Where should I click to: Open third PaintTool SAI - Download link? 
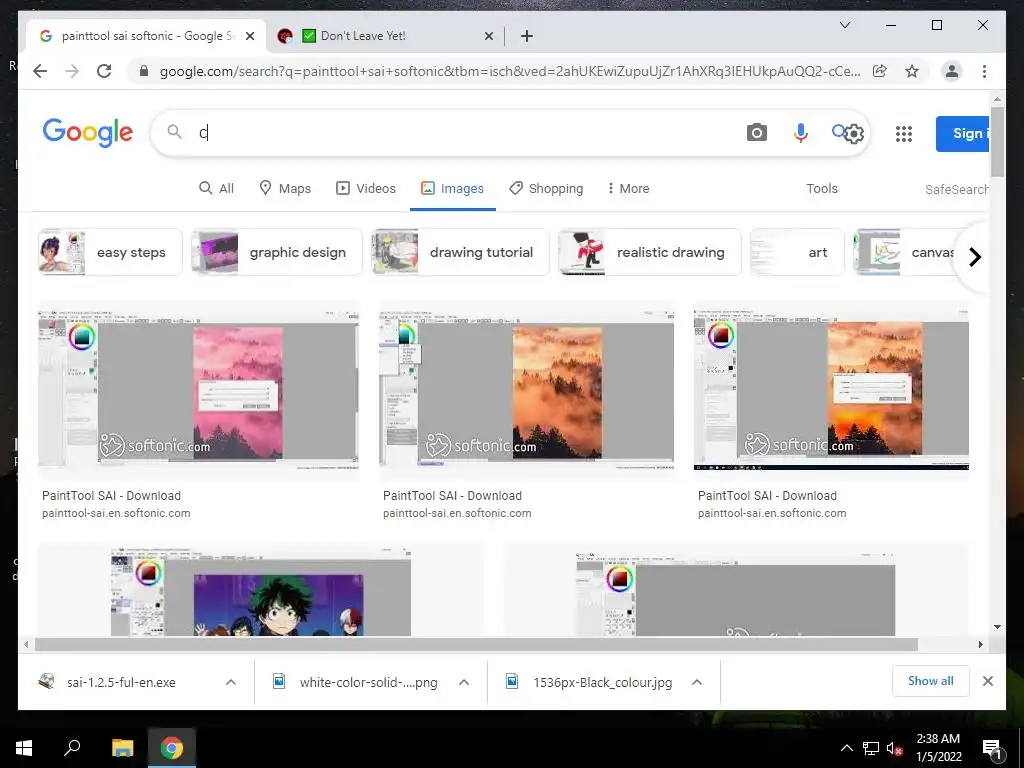(x=767, y=496)
